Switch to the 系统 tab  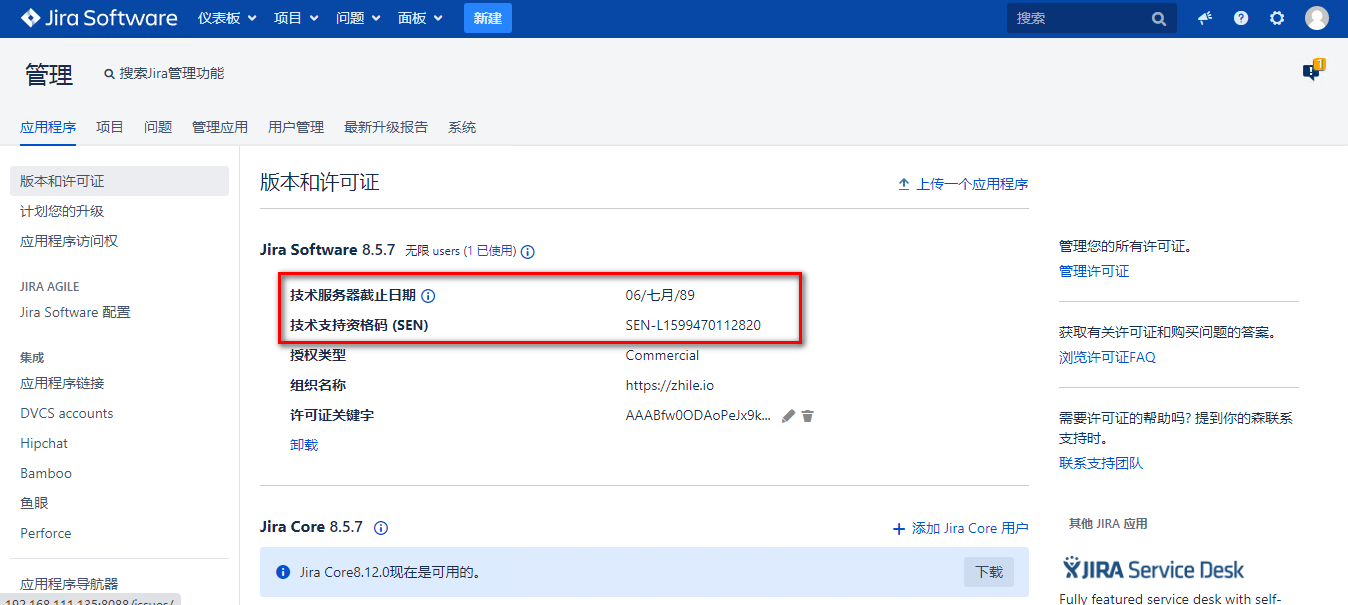point(461,127)
